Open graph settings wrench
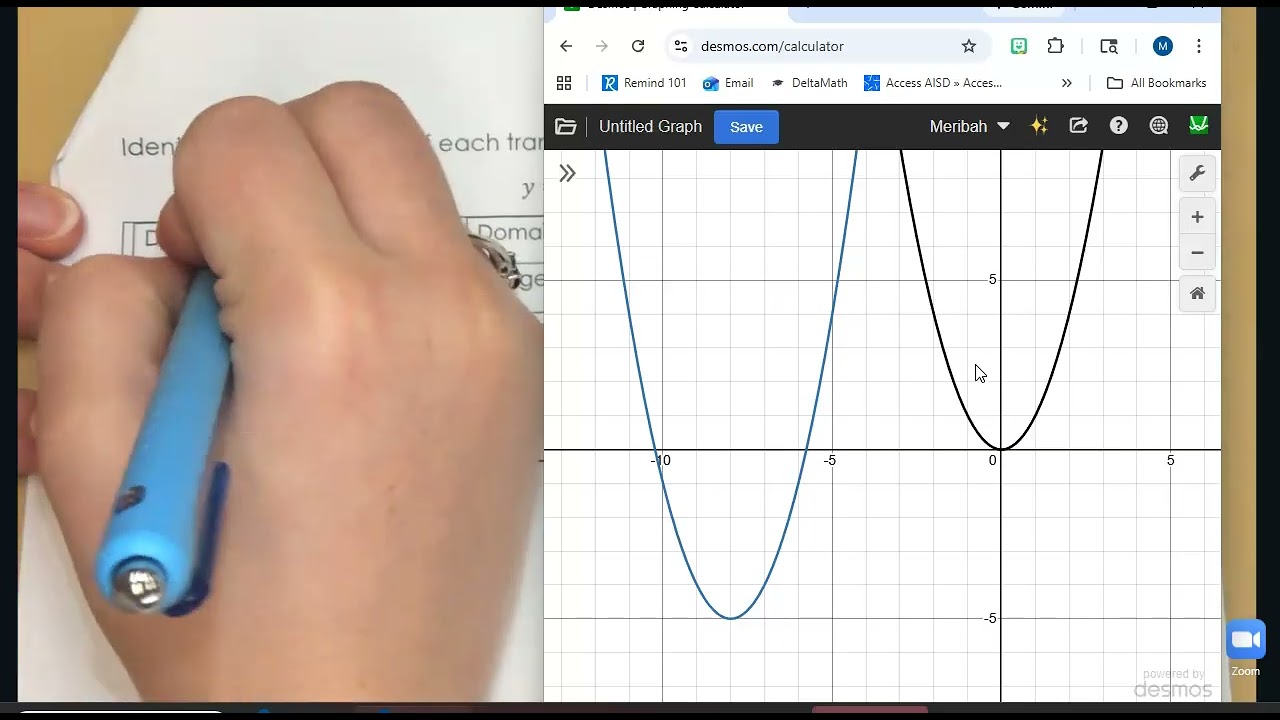 [x=1197, y=174]
